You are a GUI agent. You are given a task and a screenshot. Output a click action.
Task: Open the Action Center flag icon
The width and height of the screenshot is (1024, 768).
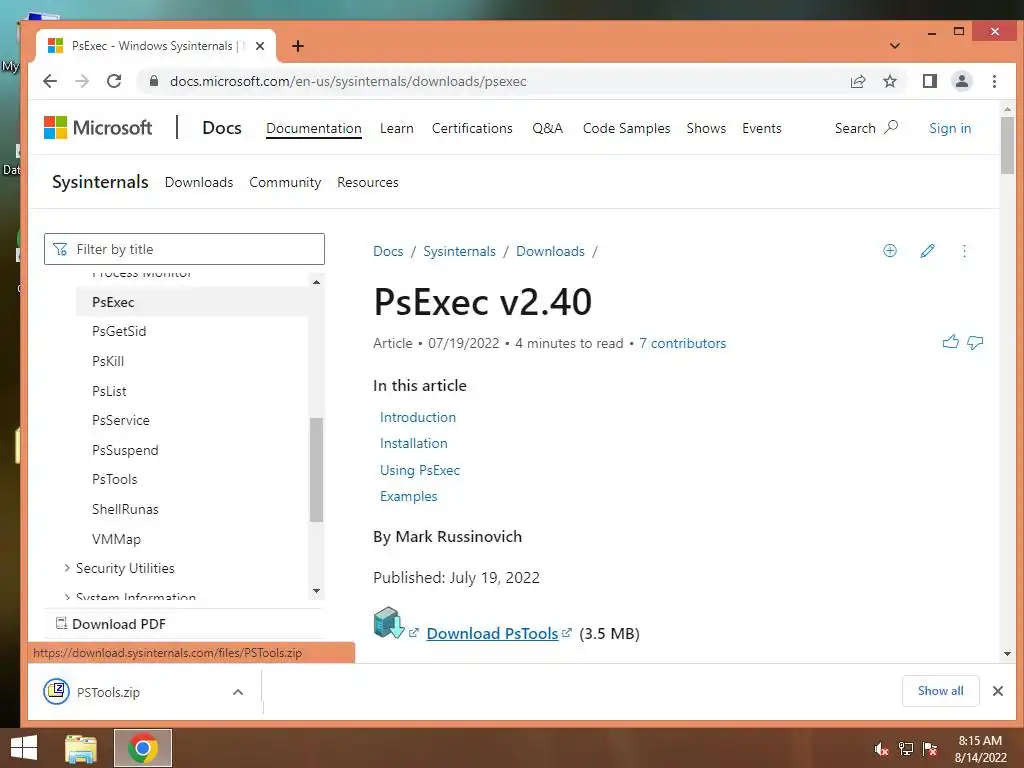click(930, 749)
